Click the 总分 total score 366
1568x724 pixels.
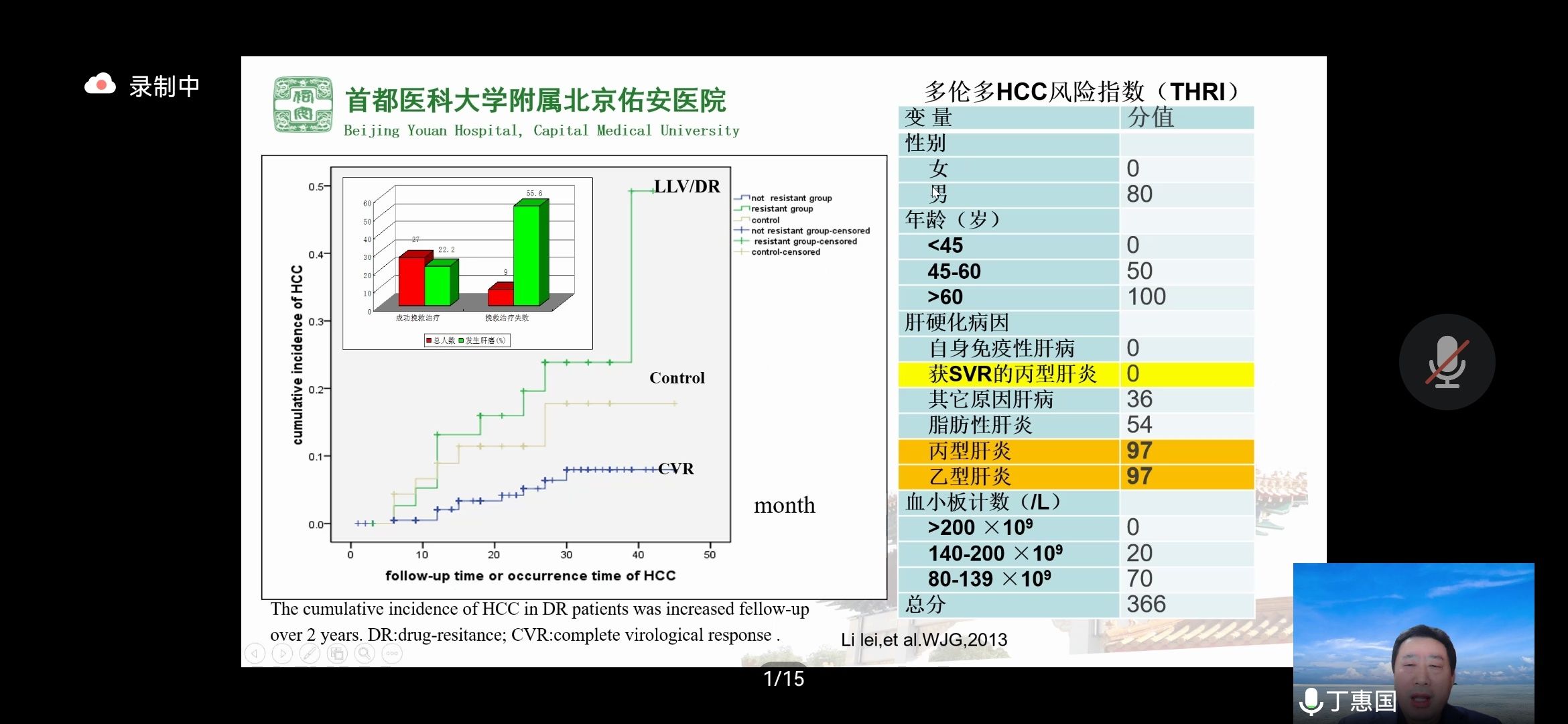tap(1146, 604)
